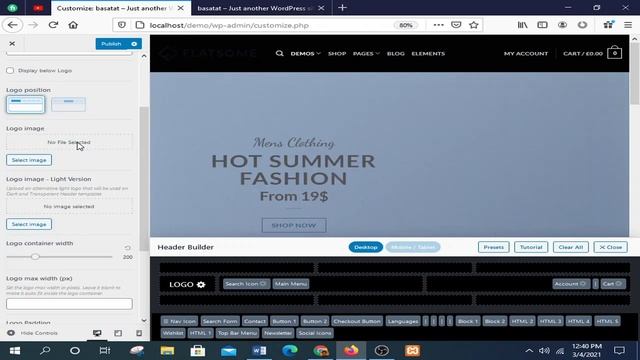Screen dimensions: 640x360
Task: Pick the Search Form element
Action: click(220, 321)
